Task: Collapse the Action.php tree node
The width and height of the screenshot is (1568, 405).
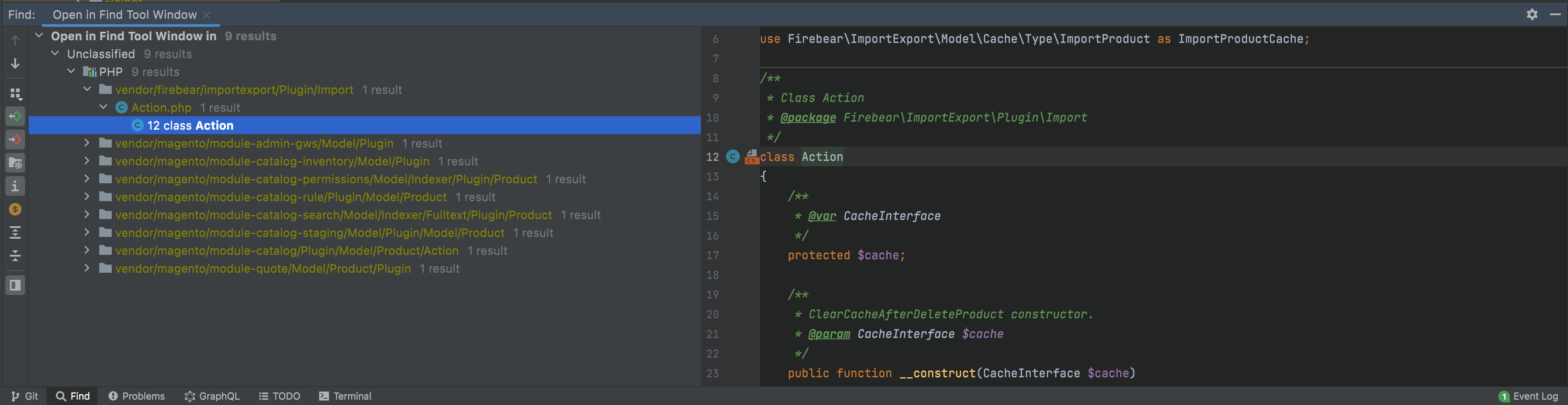Action: click(104, 107)
